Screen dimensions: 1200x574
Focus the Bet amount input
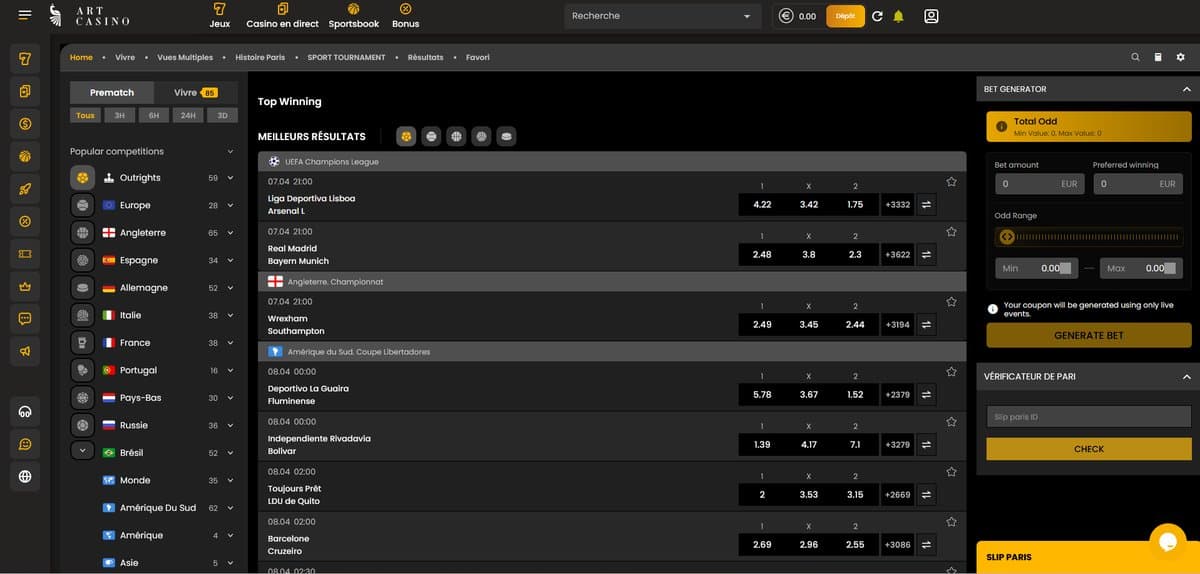pyautogui.click(x=1038, y=184)
